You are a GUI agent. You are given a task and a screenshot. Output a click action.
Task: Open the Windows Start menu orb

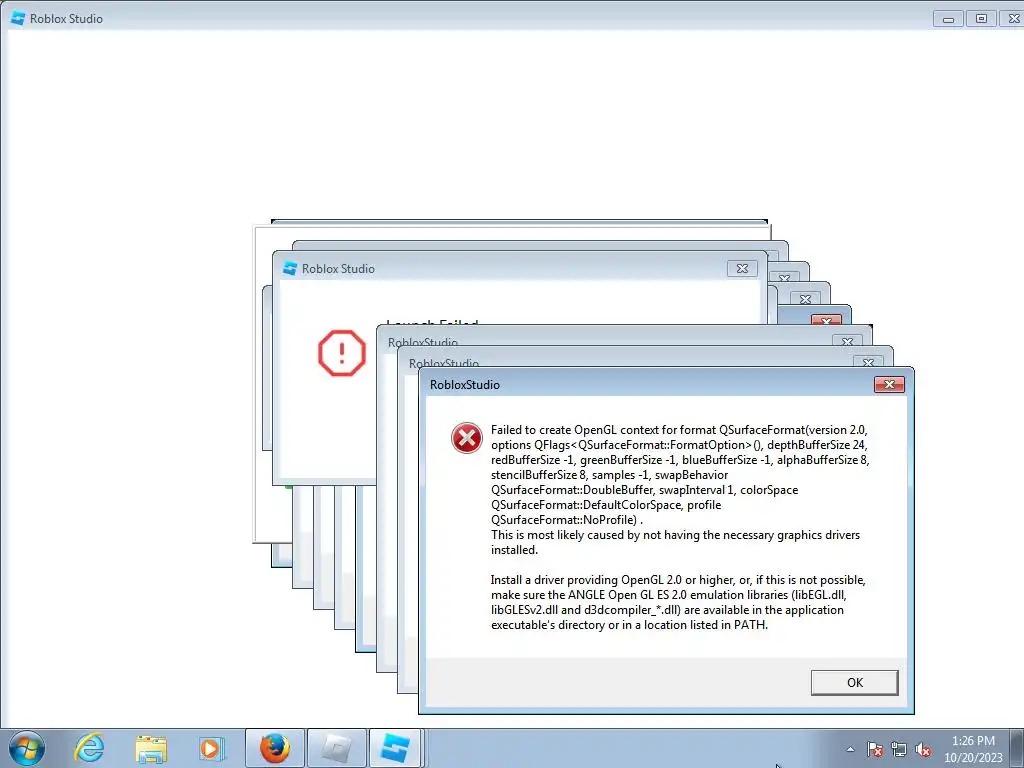pos(27,748)
